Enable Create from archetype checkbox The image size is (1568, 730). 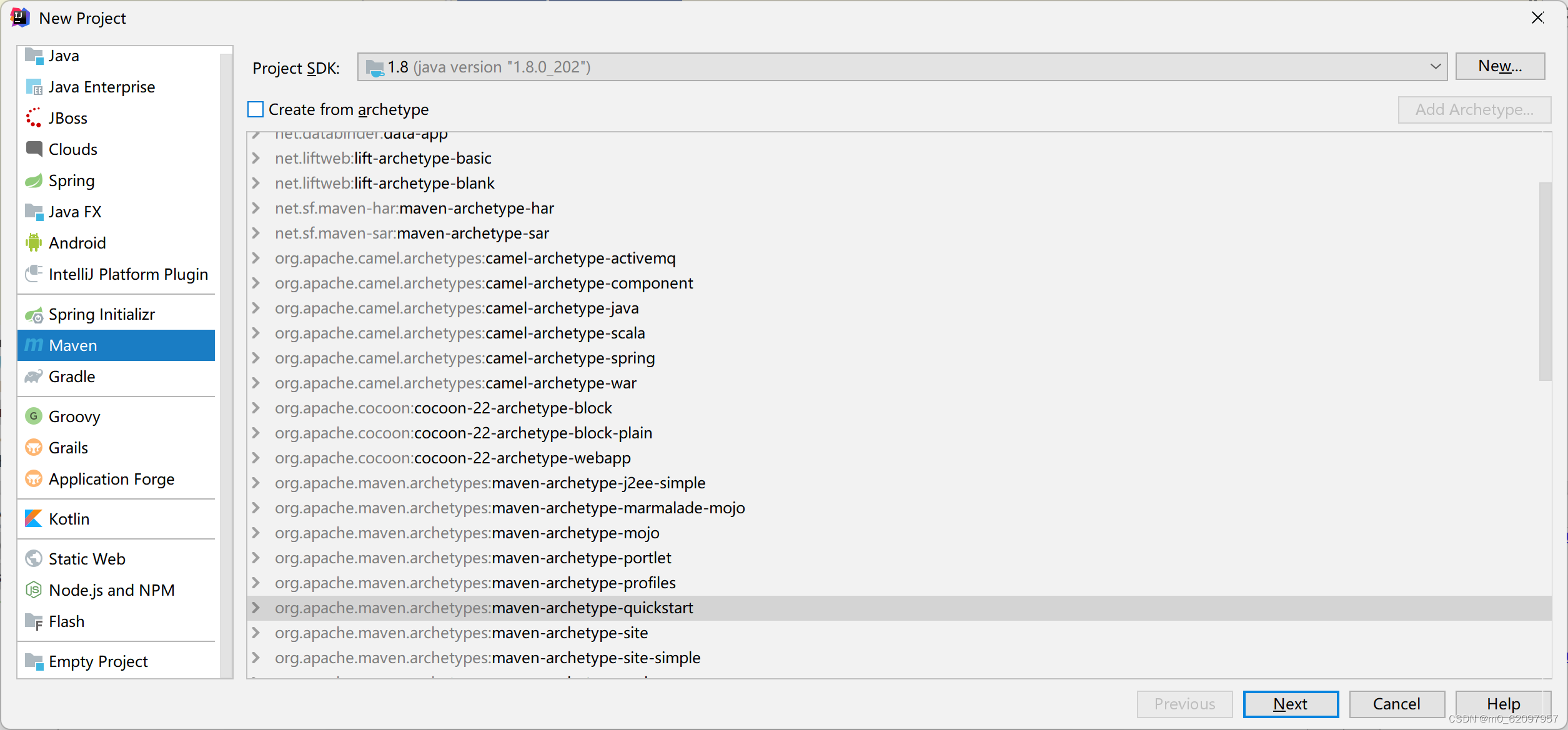256,109
